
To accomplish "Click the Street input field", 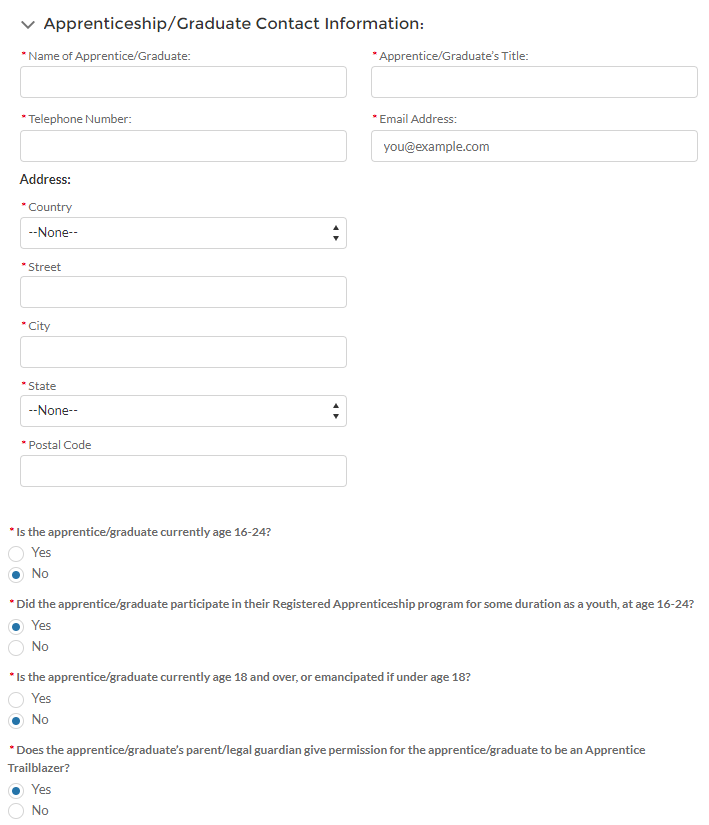I will pyautogui.click(x=183, y=292).
